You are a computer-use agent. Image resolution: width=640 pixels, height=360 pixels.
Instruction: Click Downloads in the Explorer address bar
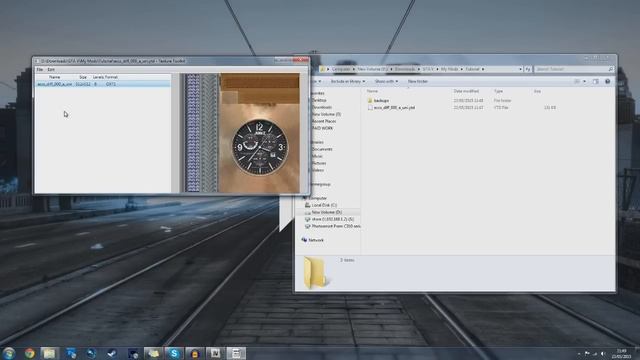[x=404, y=69]
